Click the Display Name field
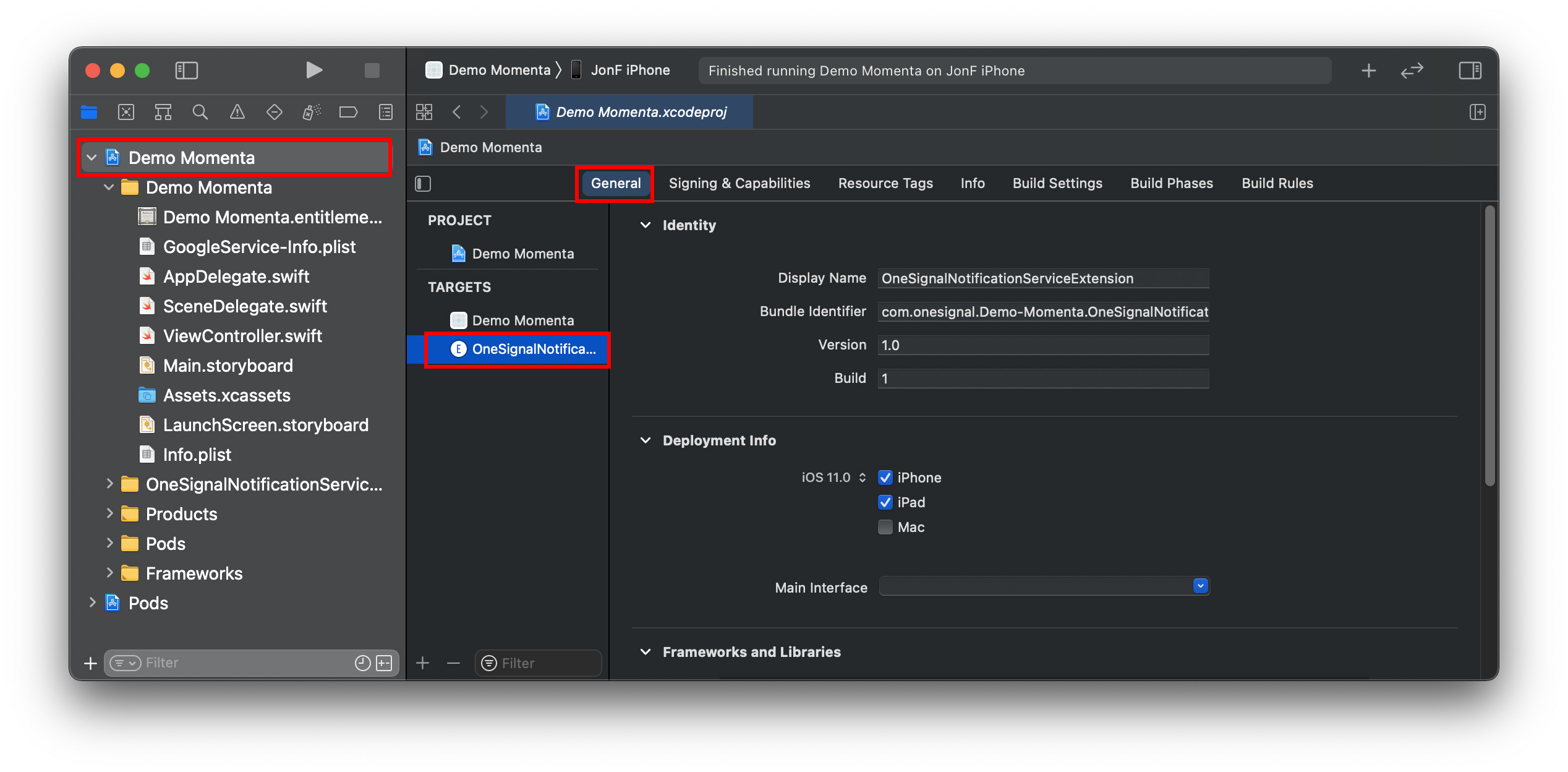This screenshot has width=1568, height=772. [x=1043, y=278]
